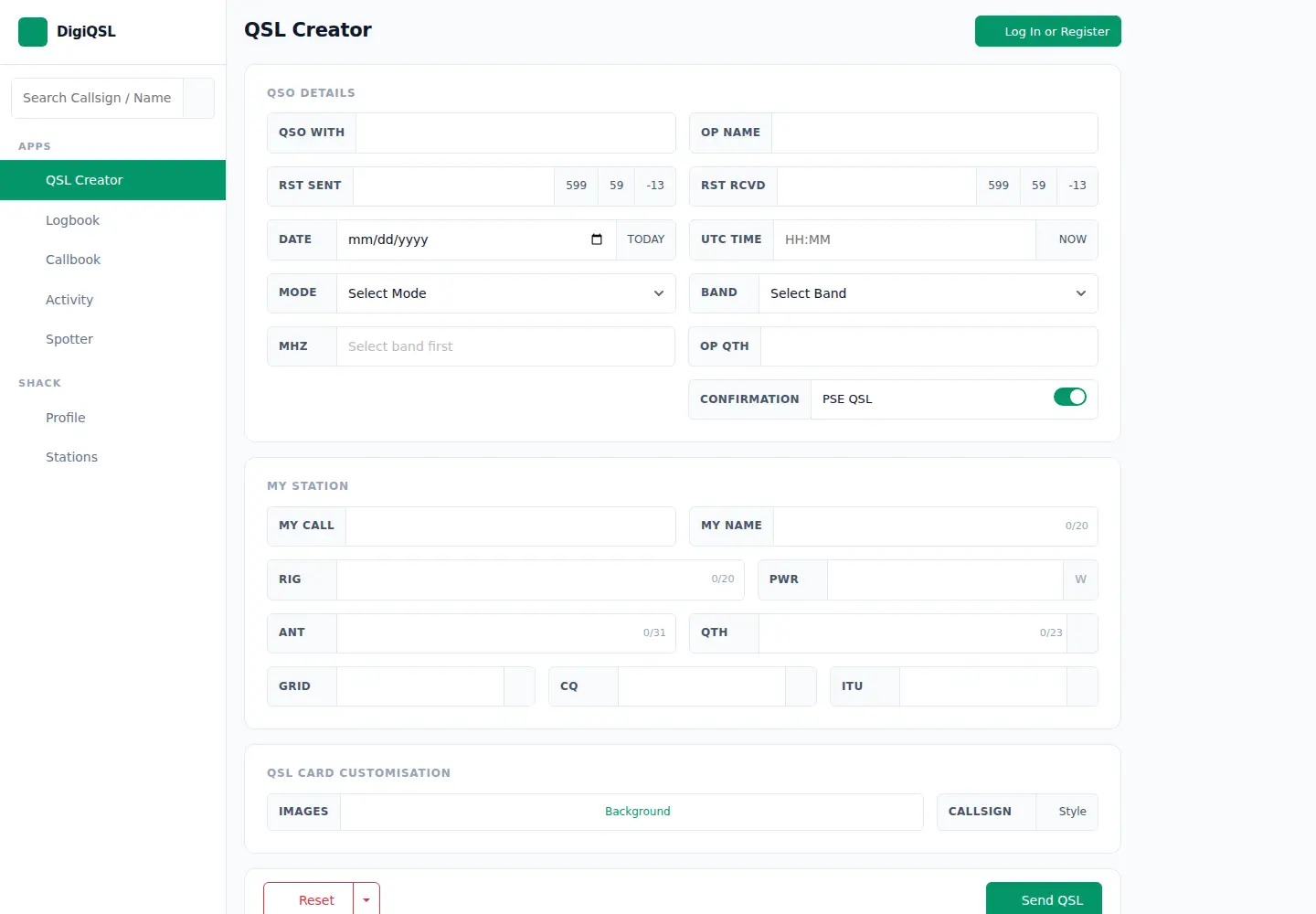Click the ITU zone input field

pos(983,686)
